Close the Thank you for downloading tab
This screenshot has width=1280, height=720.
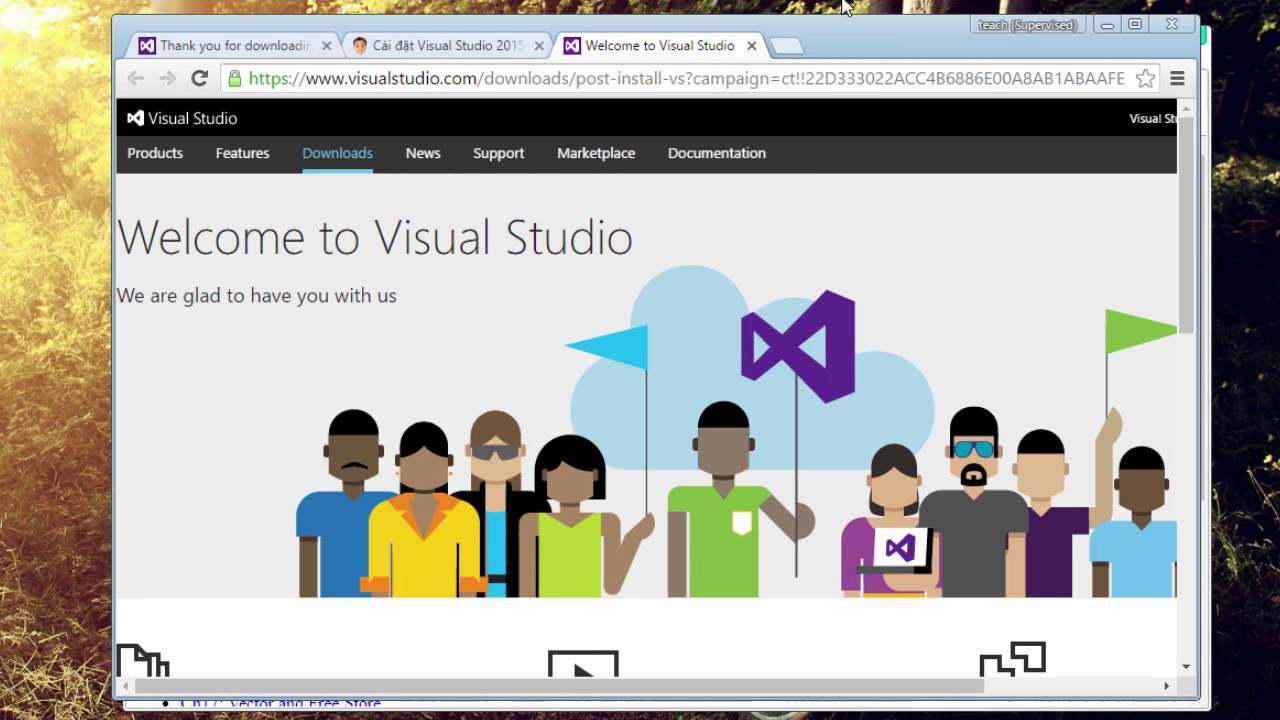327,46
